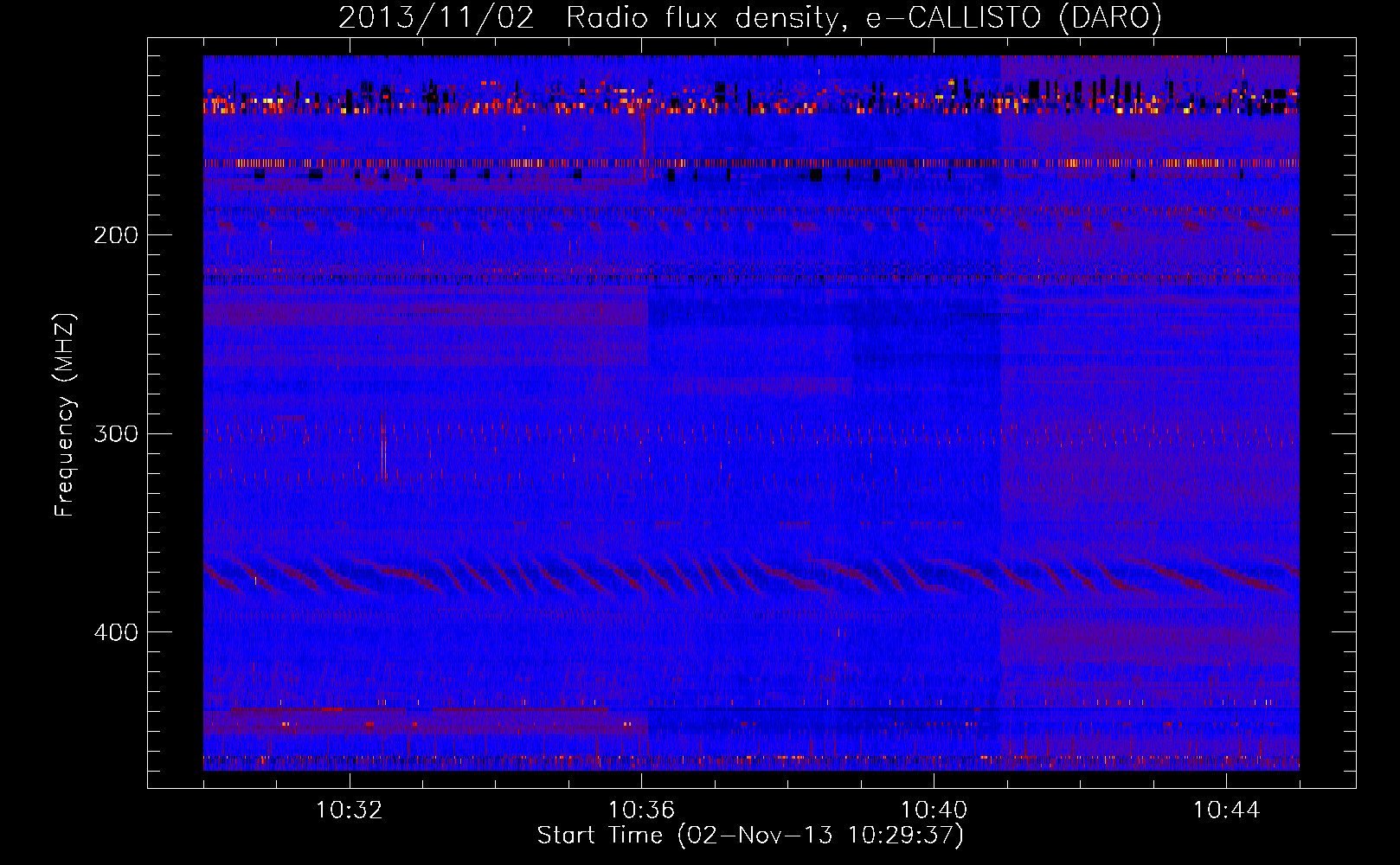Viewport: 1400px width, 865px height.
Task: Click the "10:44" time tick label
Action: (x=1226, y=811)
